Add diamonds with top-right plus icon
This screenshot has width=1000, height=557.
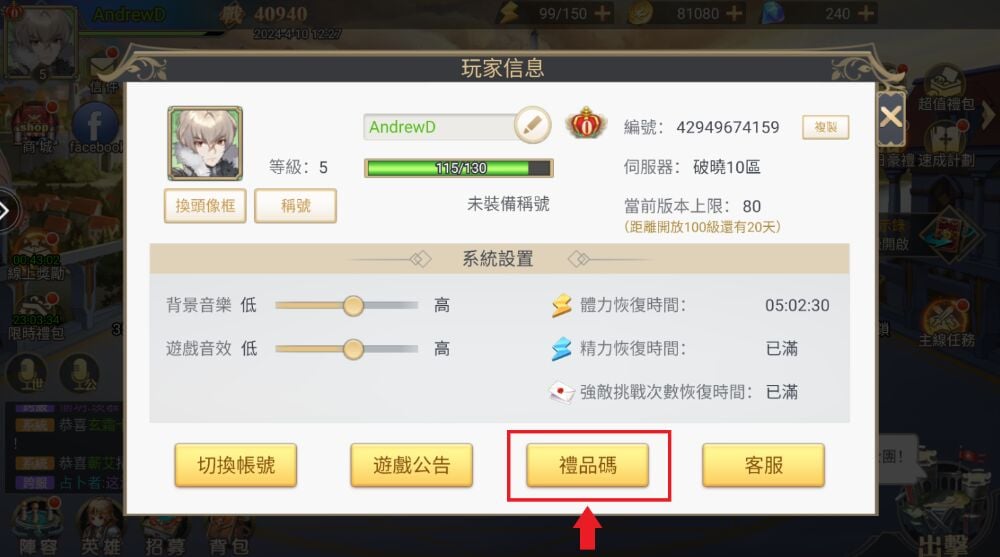[865, 13]
